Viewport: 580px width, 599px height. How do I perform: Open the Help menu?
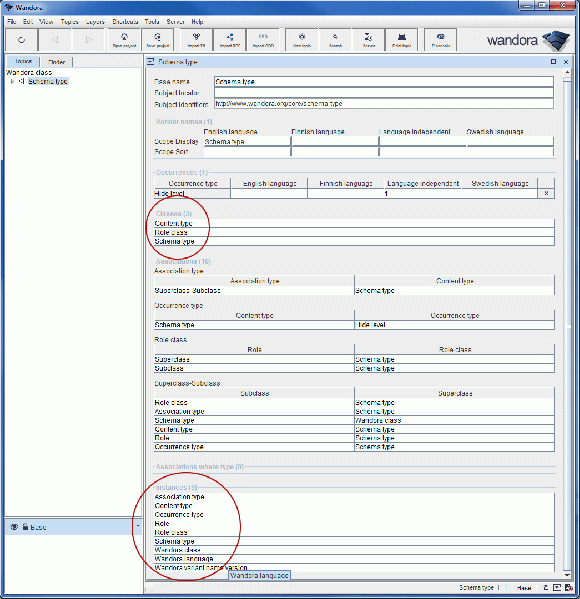197,21
